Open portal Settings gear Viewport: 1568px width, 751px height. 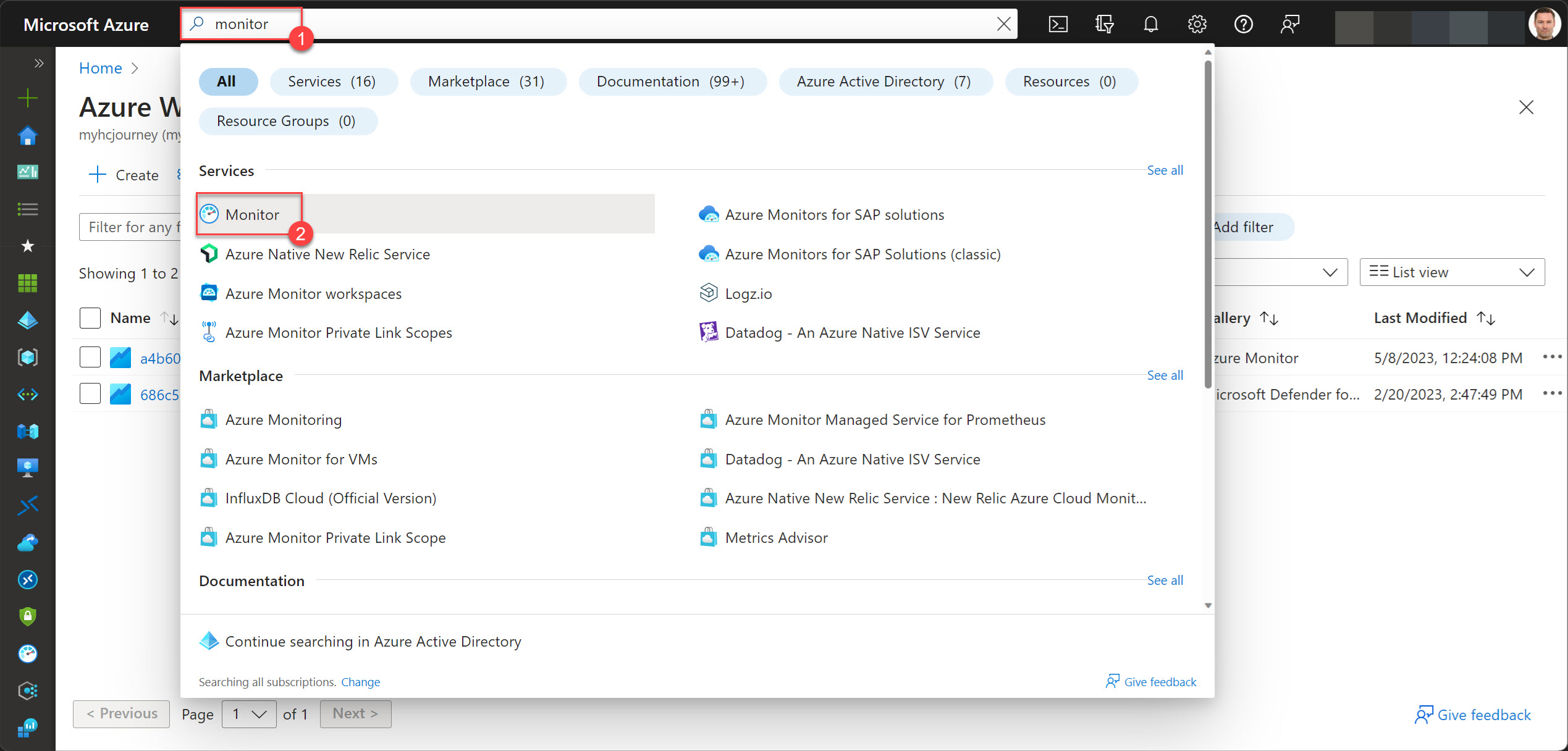(1197, 24)
